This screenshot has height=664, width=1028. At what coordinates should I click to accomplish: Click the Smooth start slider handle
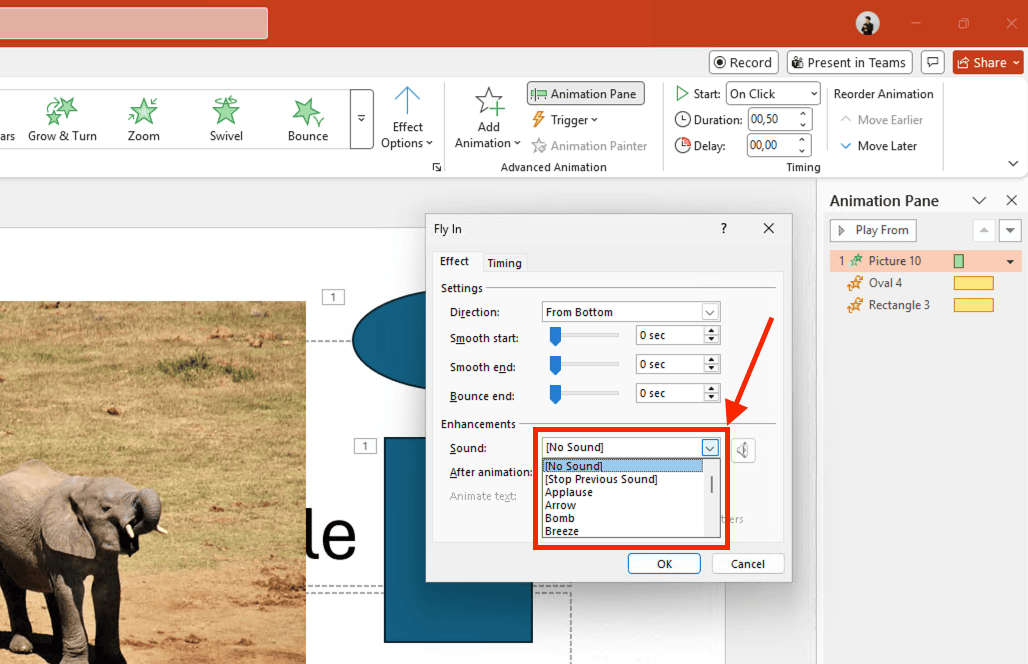(x=556, y=337)
